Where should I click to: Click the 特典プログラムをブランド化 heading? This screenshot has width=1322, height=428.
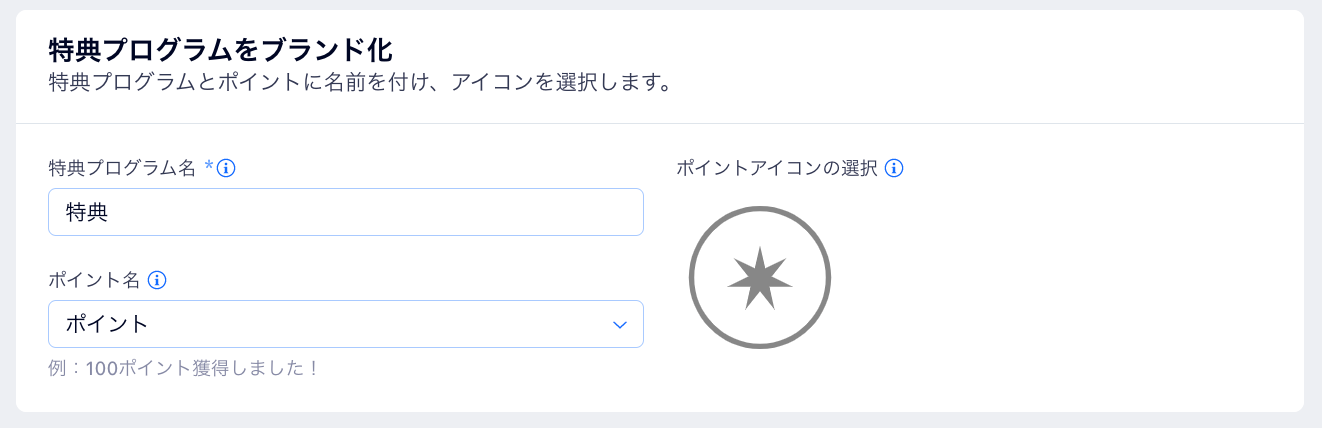click(x=220, y=48)
